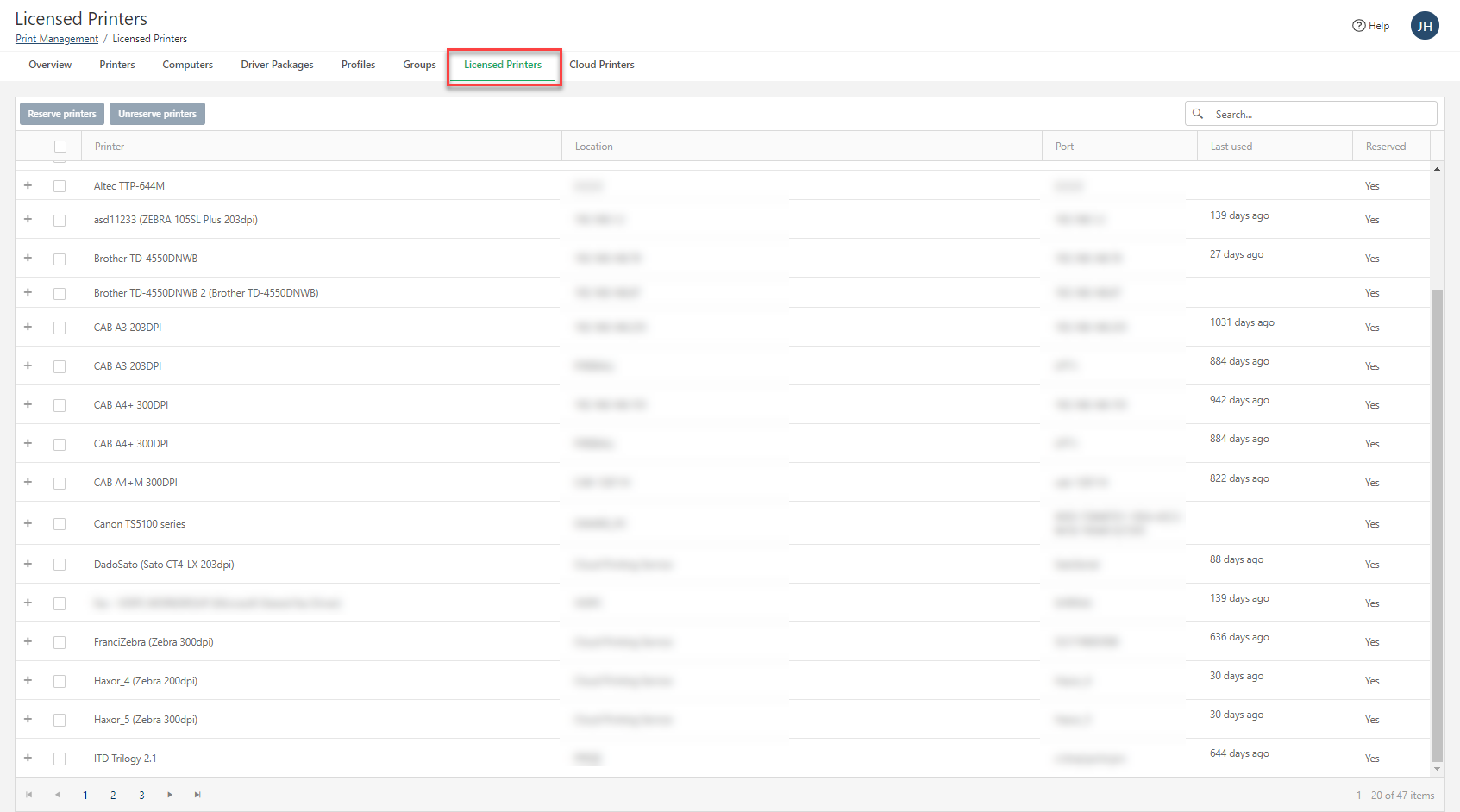Image resolution: width=1460 pixels, height=812 pixels.
Task: Click the Help question mark icon
Action: (x=1358, y=26)
